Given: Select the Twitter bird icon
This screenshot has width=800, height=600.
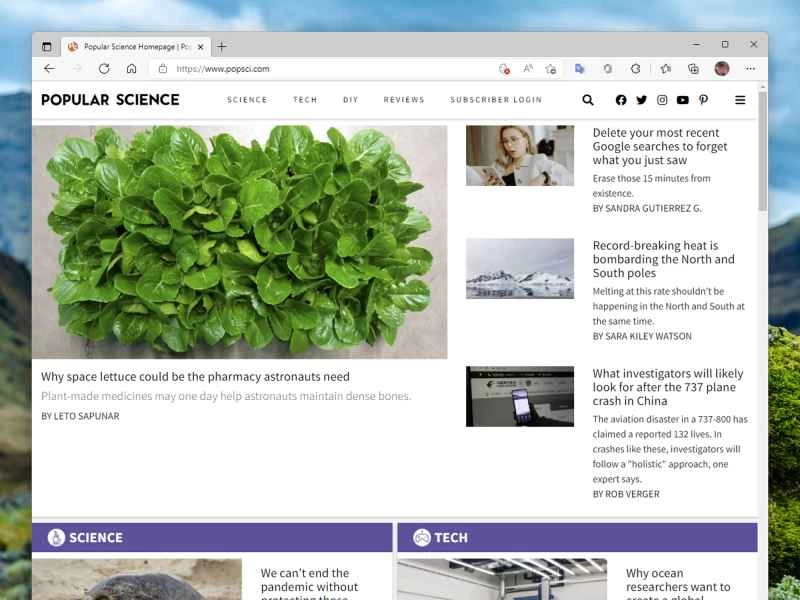Looking at the screenshot, I should click(641, 100).
